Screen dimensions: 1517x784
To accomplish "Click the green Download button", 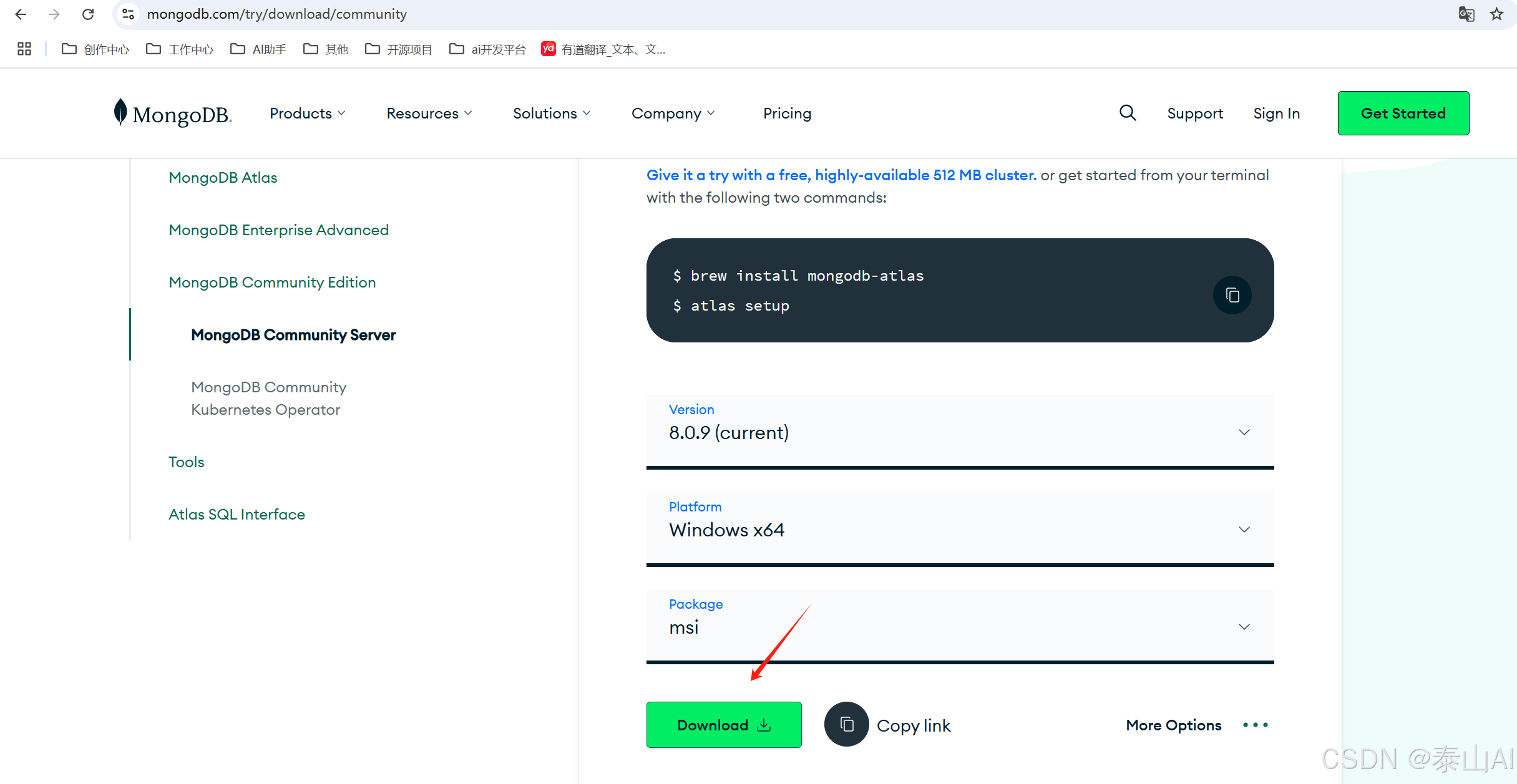I will pos(724,725).
